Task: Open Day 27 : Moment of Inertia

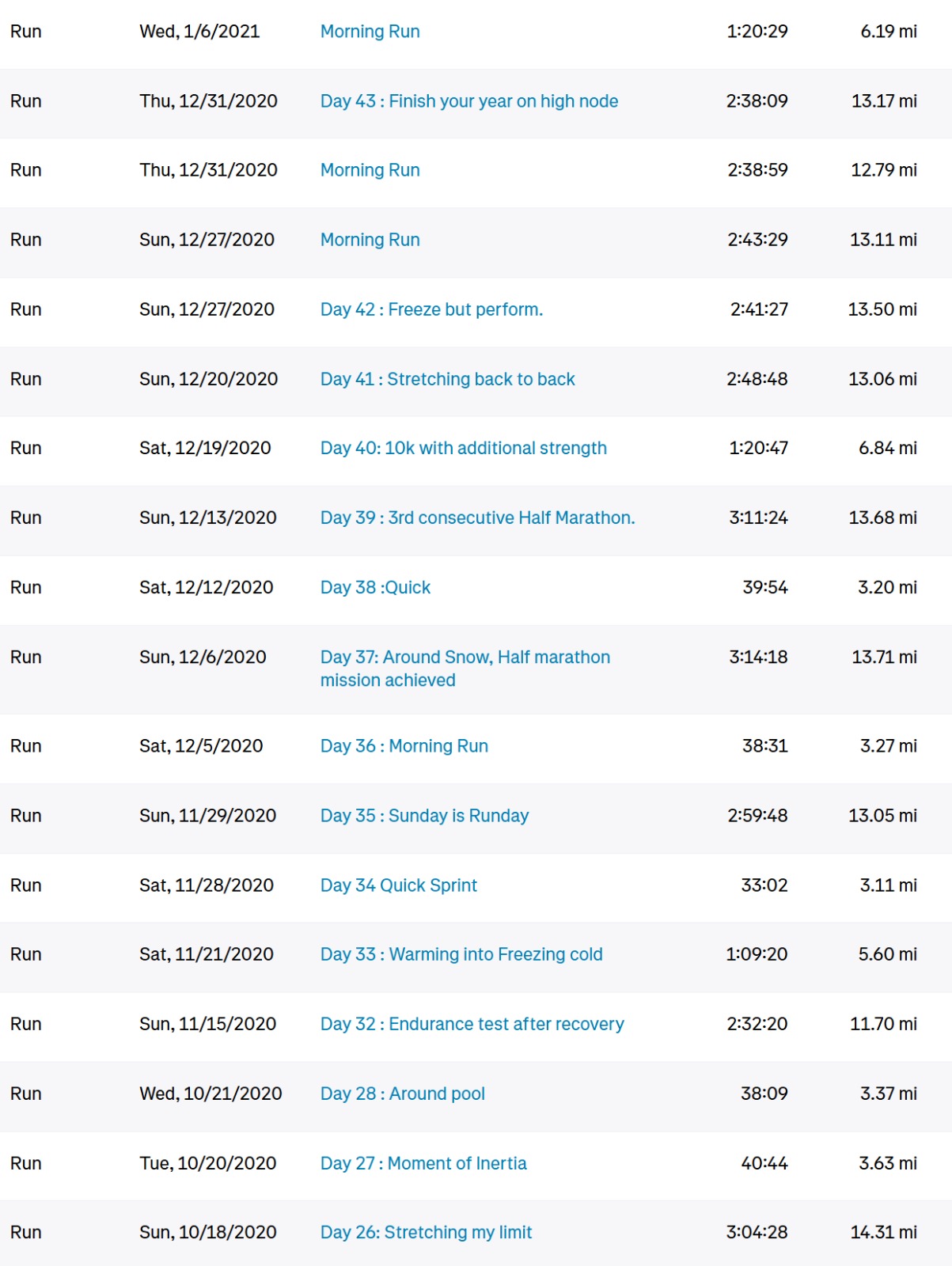Action: [423, 1163]
